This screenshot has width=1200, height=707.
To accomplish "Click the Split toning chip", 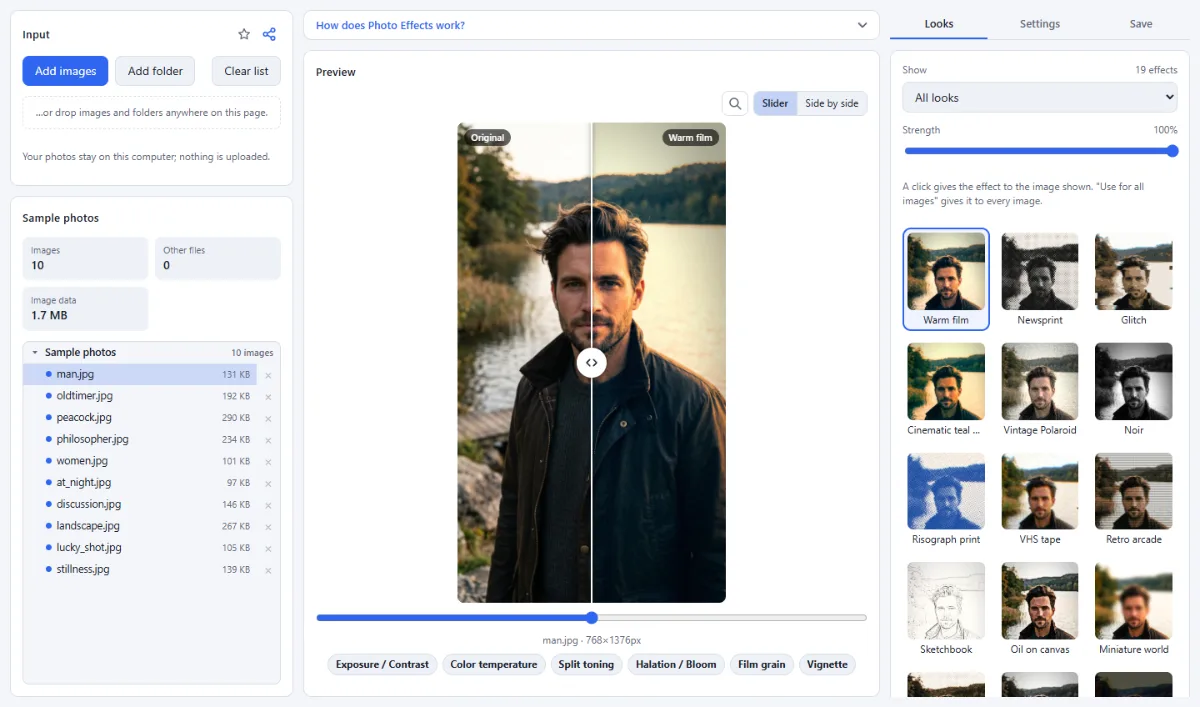I will point(586,664).
